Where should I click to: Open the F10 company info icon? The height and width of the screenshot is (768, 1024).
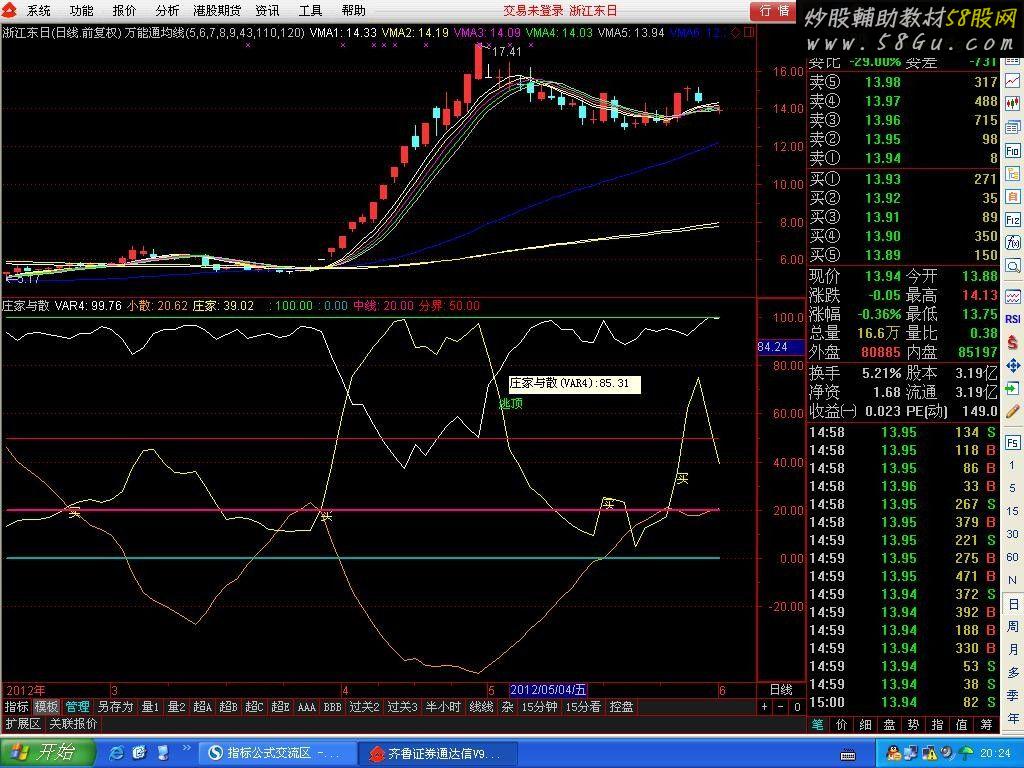[x=1013, y=151]
